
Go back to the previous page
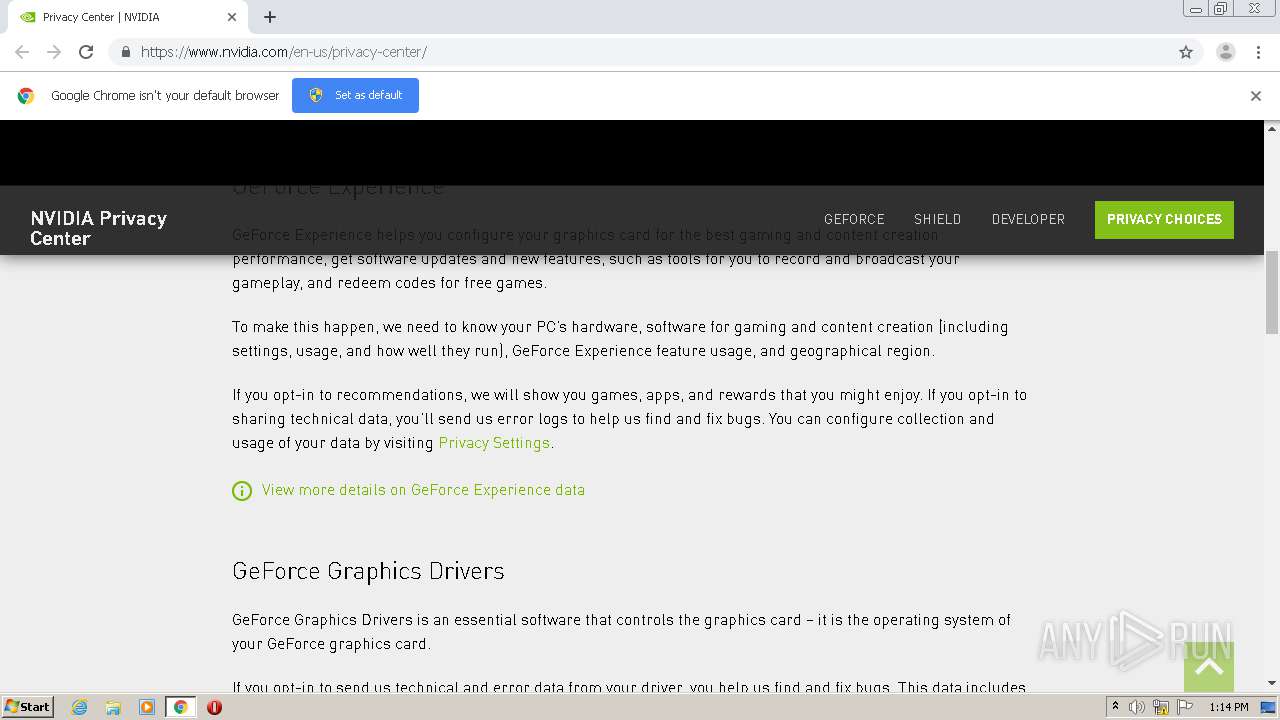(22, 52)
